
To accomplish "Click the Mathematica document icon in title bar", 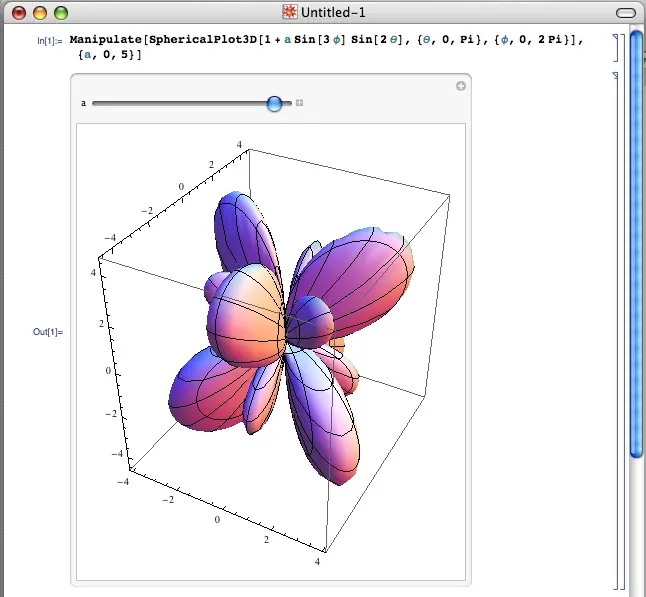I will point(291,12).
